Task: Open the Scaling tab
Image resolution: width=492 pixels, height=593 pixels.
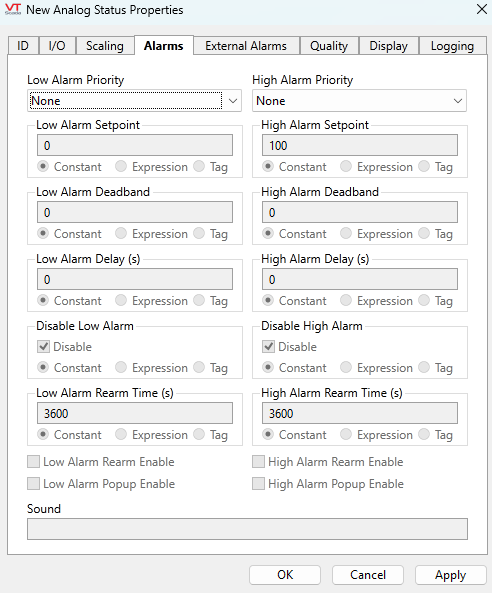Action: point(105,46)
